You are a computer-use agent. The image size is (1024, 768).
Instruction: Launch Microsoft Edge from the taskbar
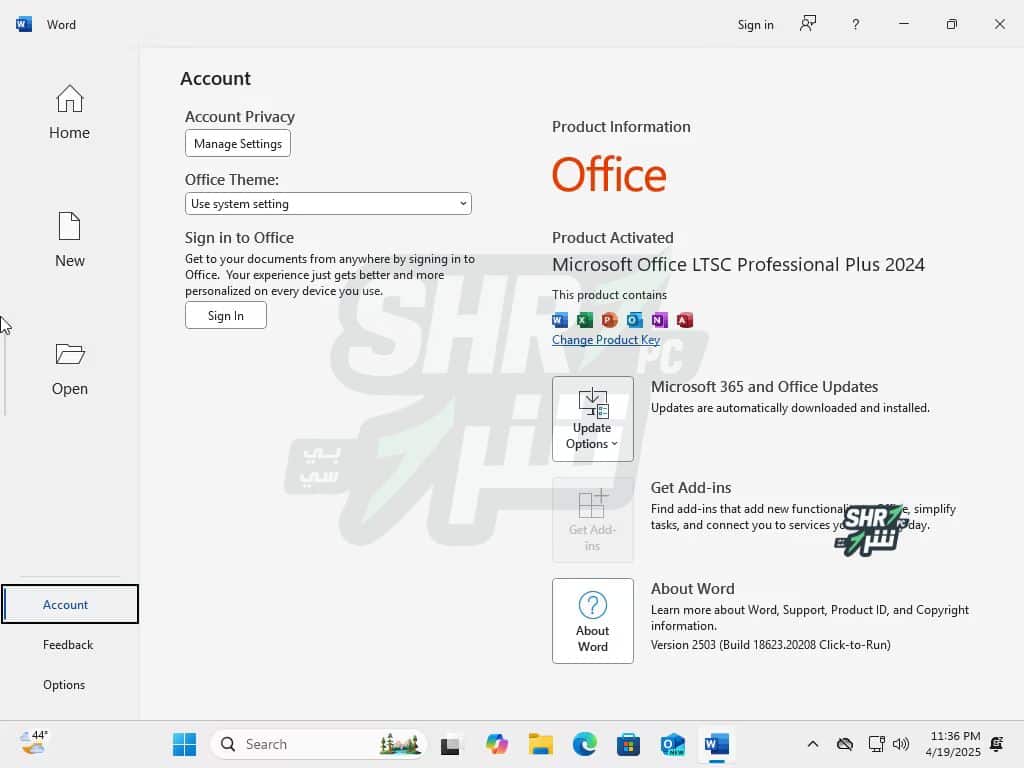(584, 744)
